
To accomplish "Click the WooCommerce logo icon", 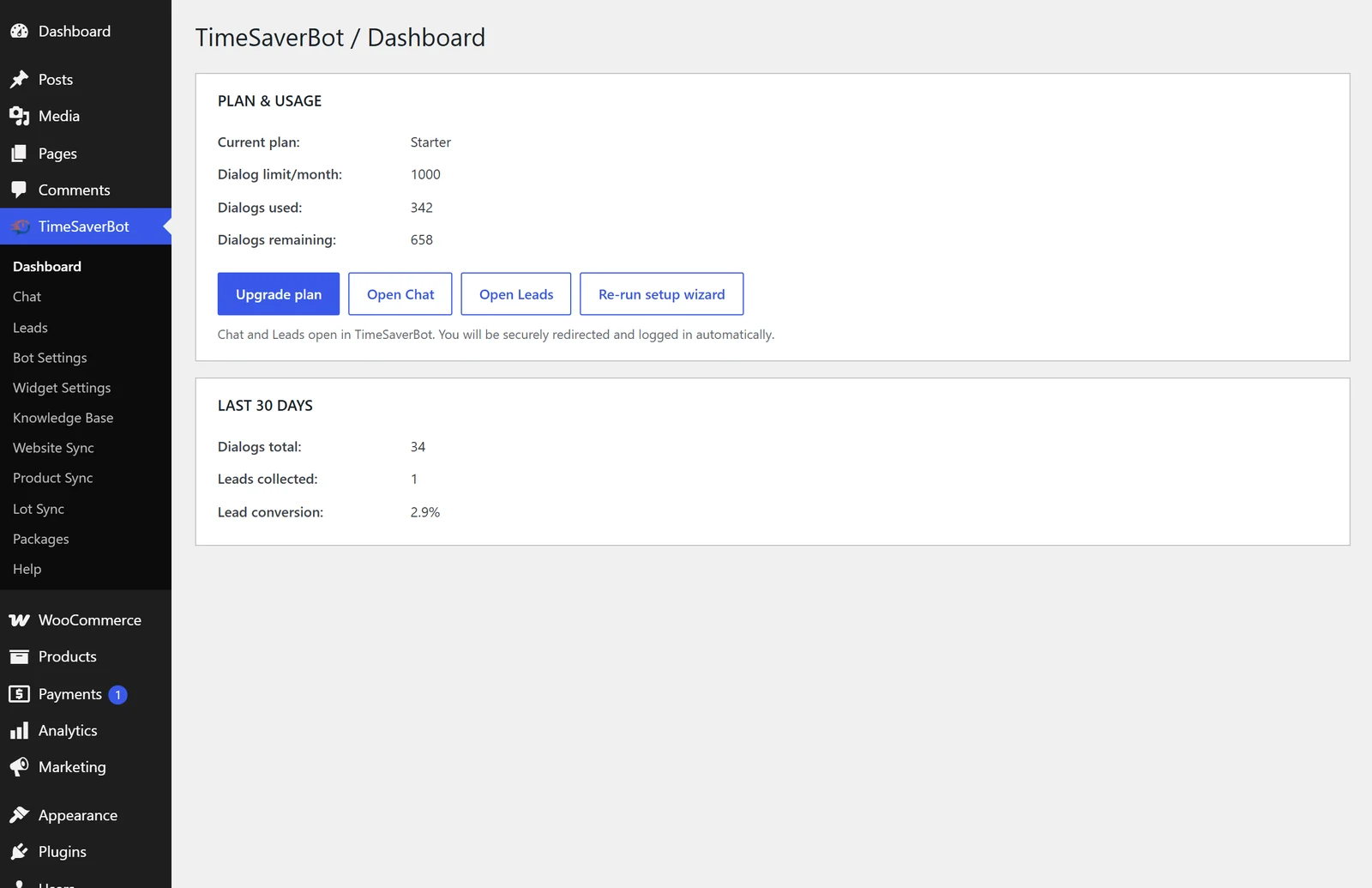I will click(19, 619).
